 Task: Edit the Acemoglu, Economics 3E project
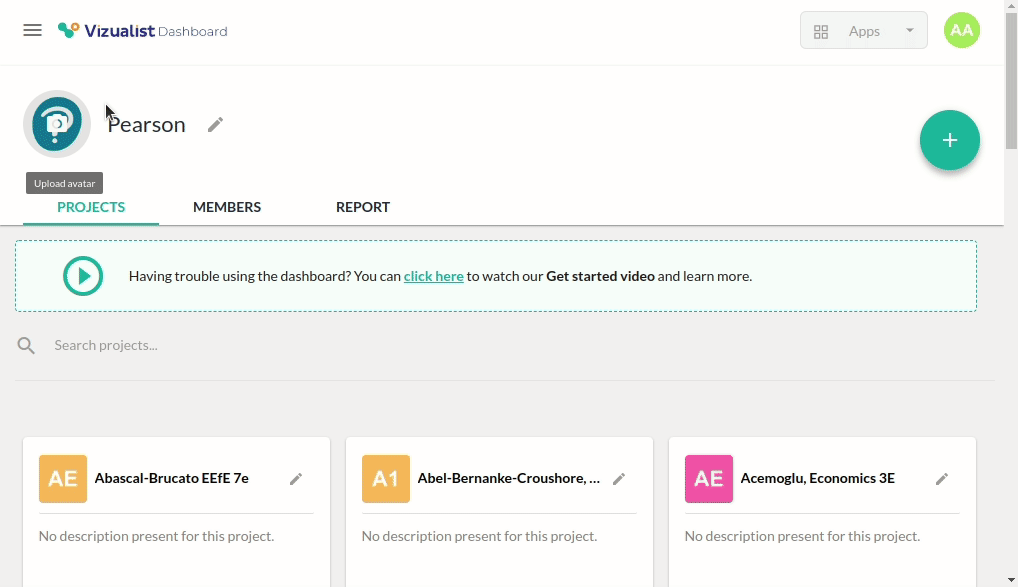942,479
